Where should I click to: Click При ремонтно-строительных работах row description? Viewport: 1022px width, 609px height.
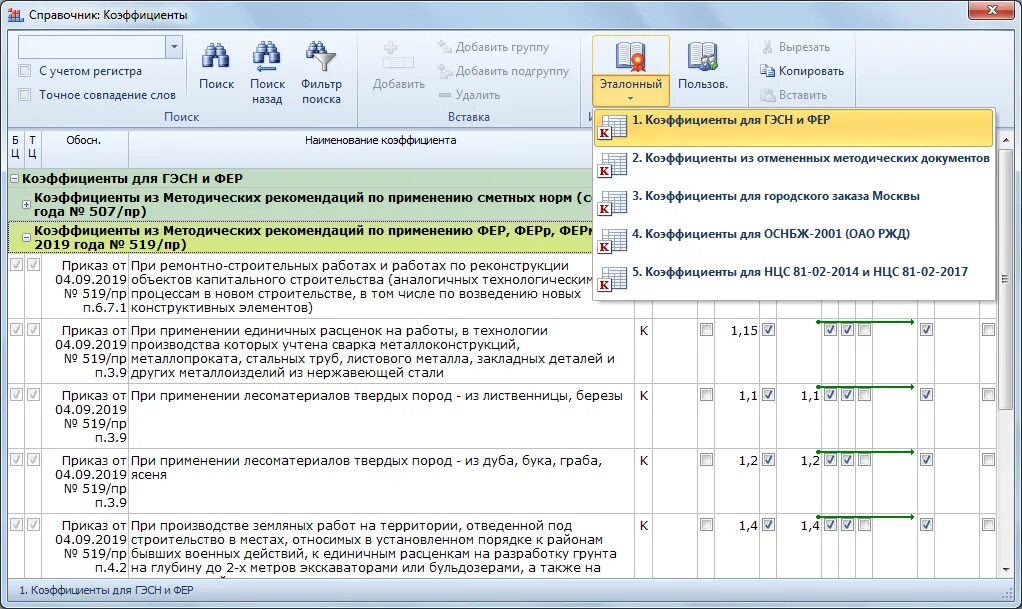(362, 286)
